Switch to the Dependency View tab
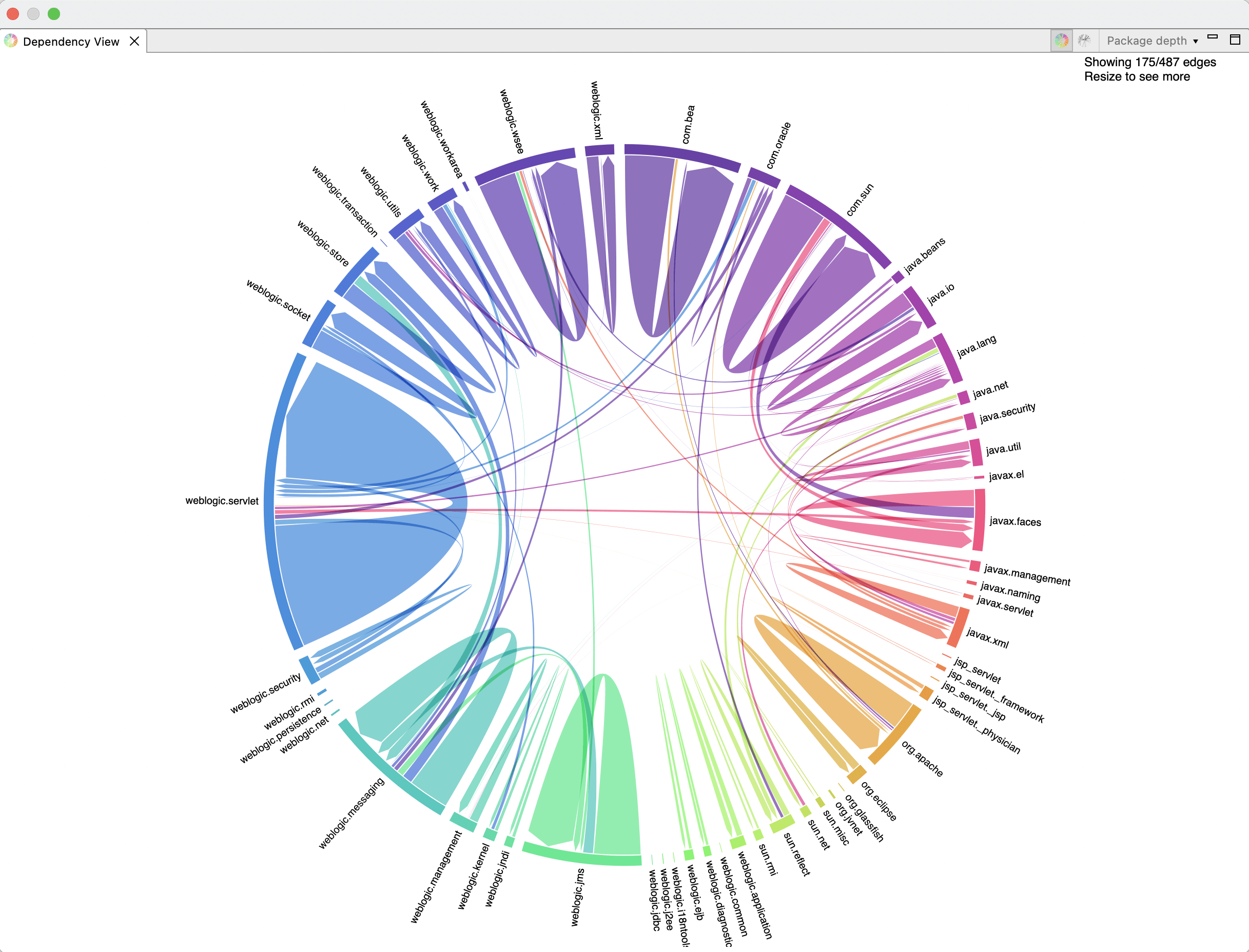 click(71, 41)
